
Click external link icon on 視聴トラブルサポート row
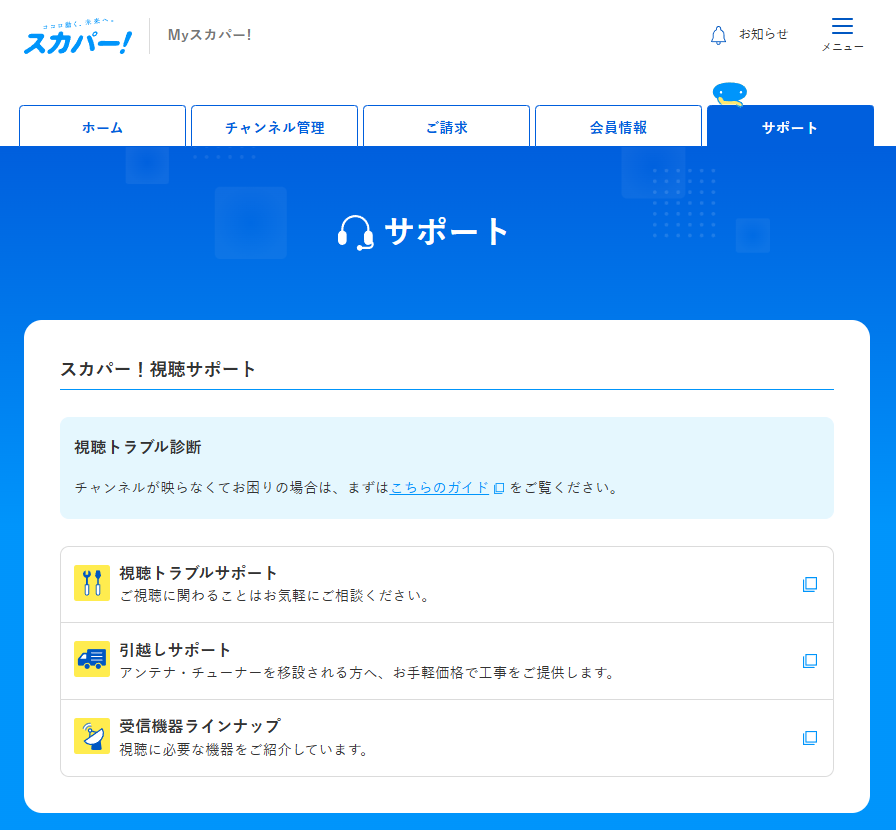point(810,584)
